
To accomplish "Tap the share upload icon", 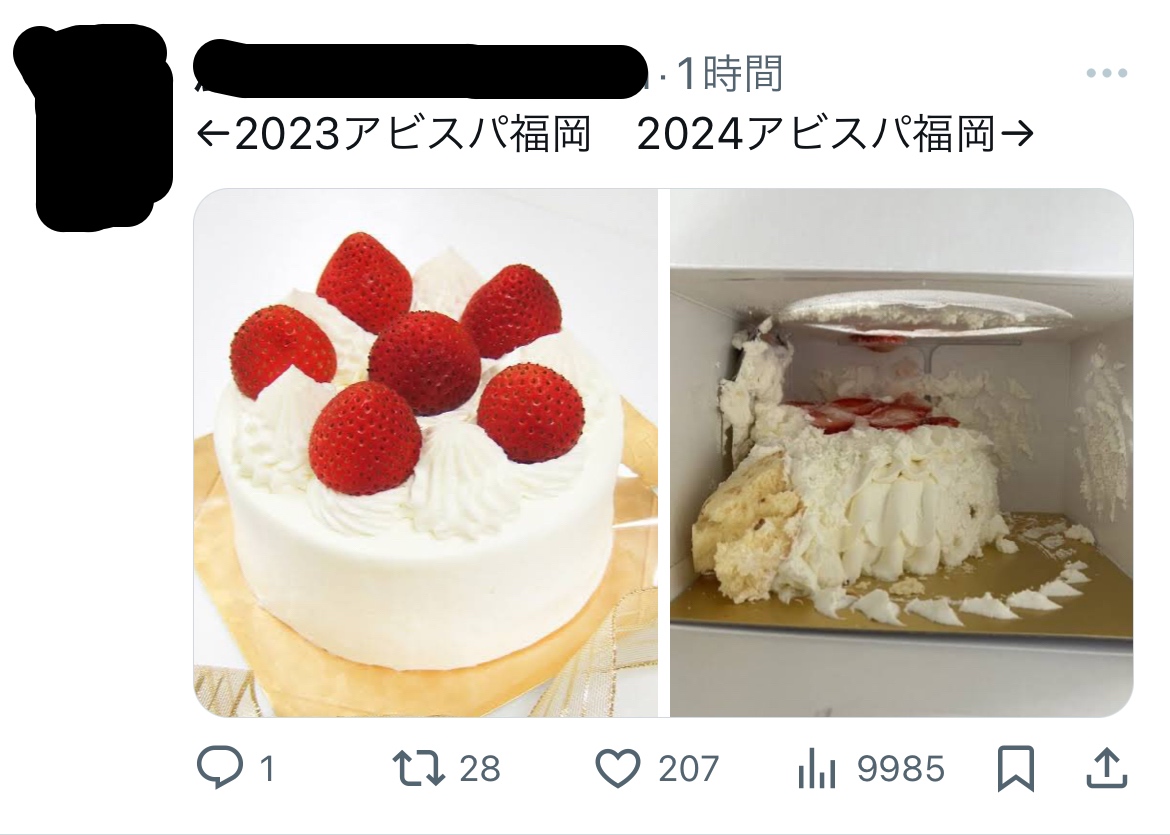I will point(1107,767).
